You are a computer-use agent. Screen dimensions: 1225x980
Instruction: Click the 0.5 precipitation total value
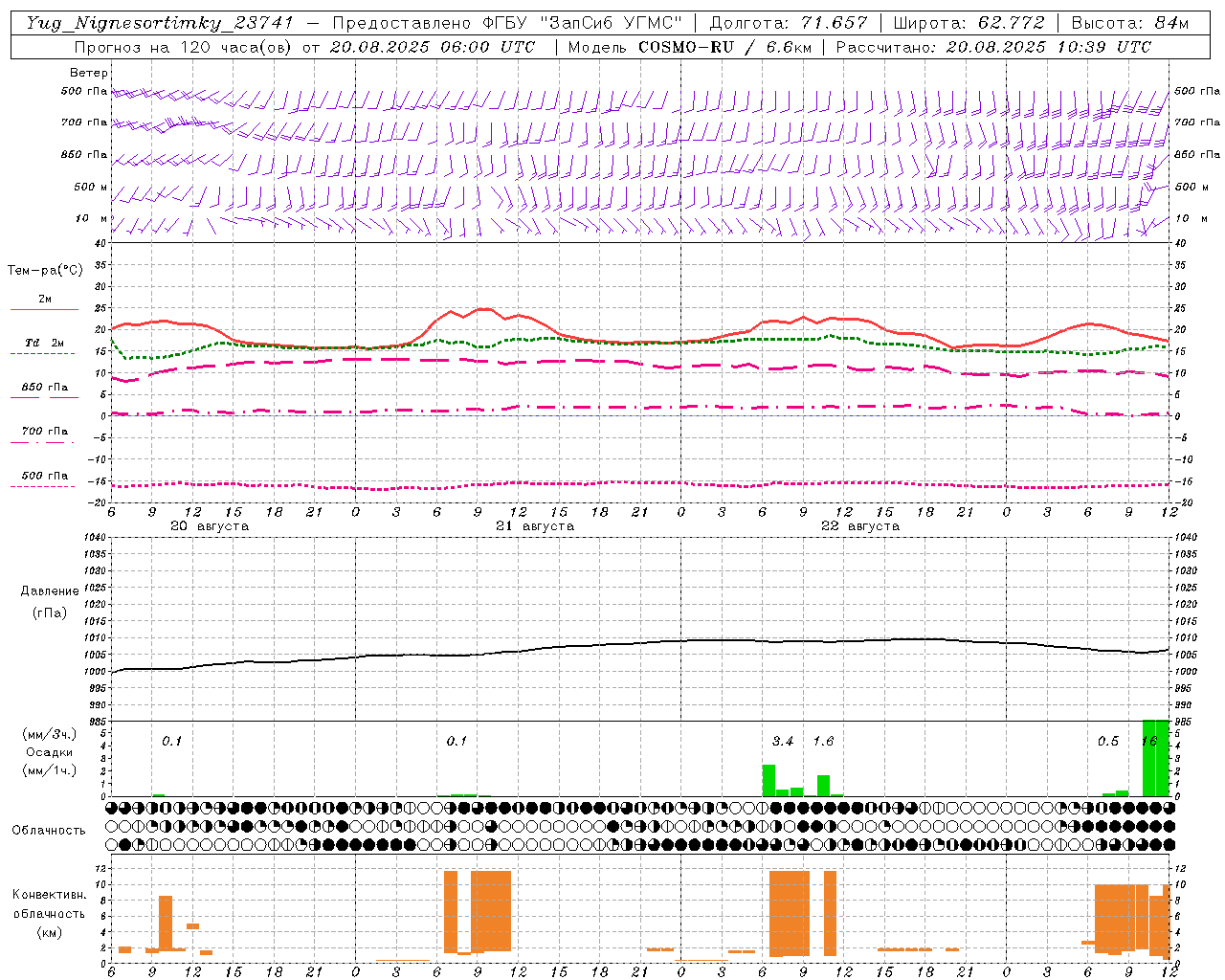tap(1108, 741)
